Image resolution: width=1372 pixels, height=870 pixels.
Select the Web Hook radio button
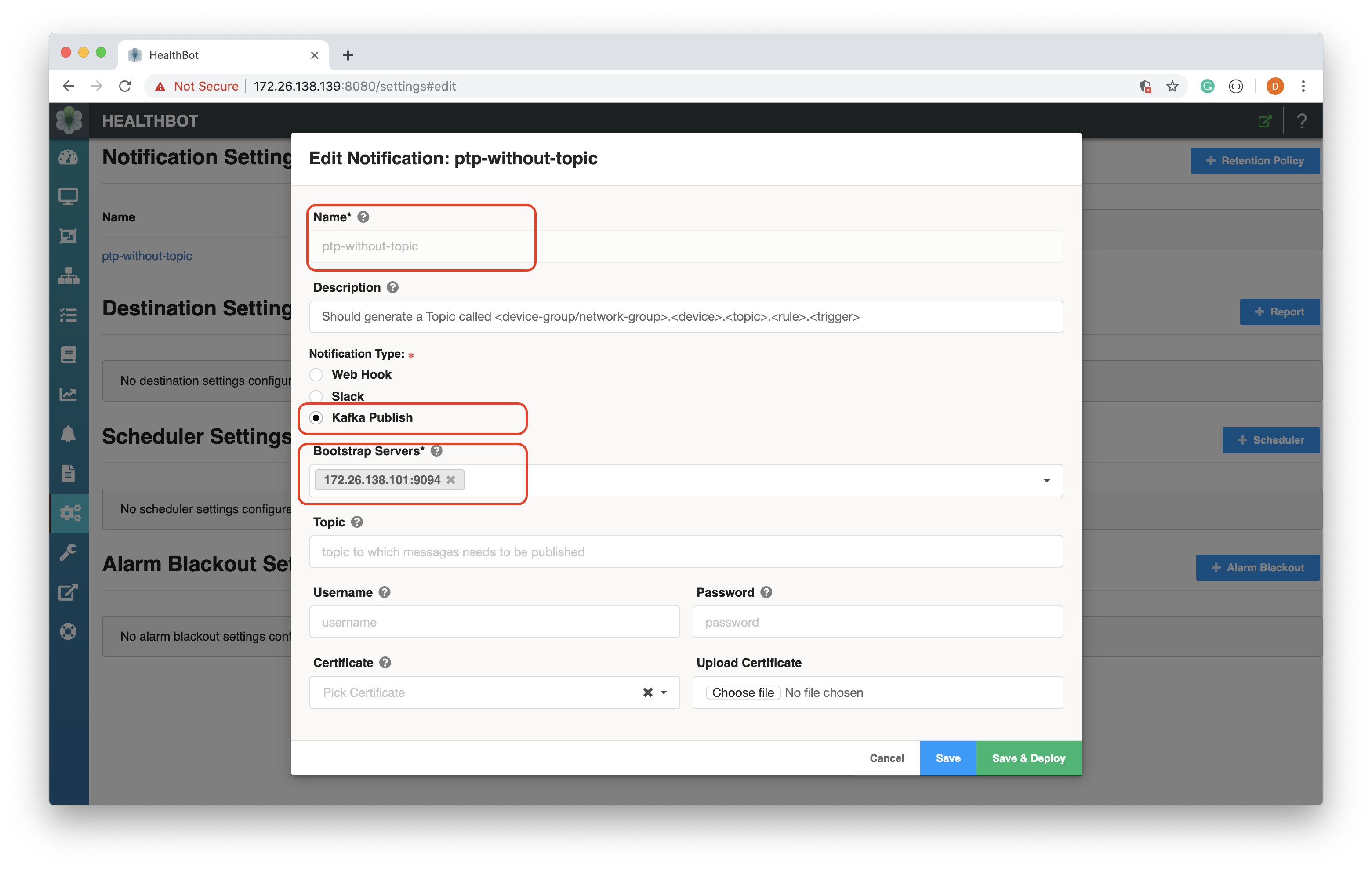click(316, 374)
